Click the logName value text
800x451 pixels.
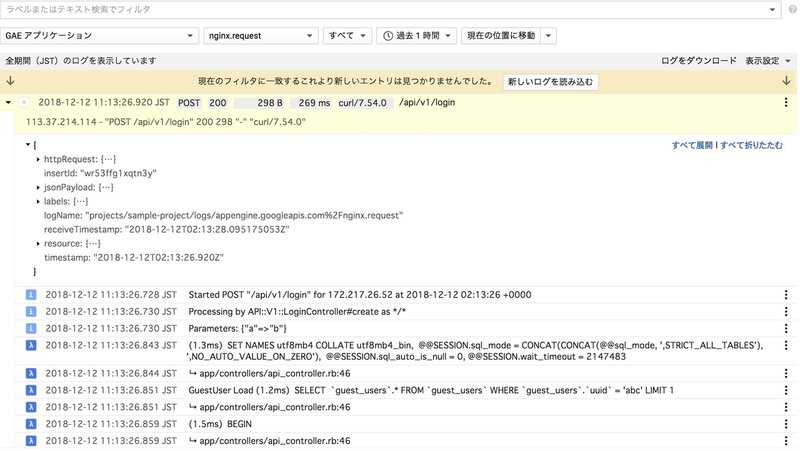pos(244,216)
